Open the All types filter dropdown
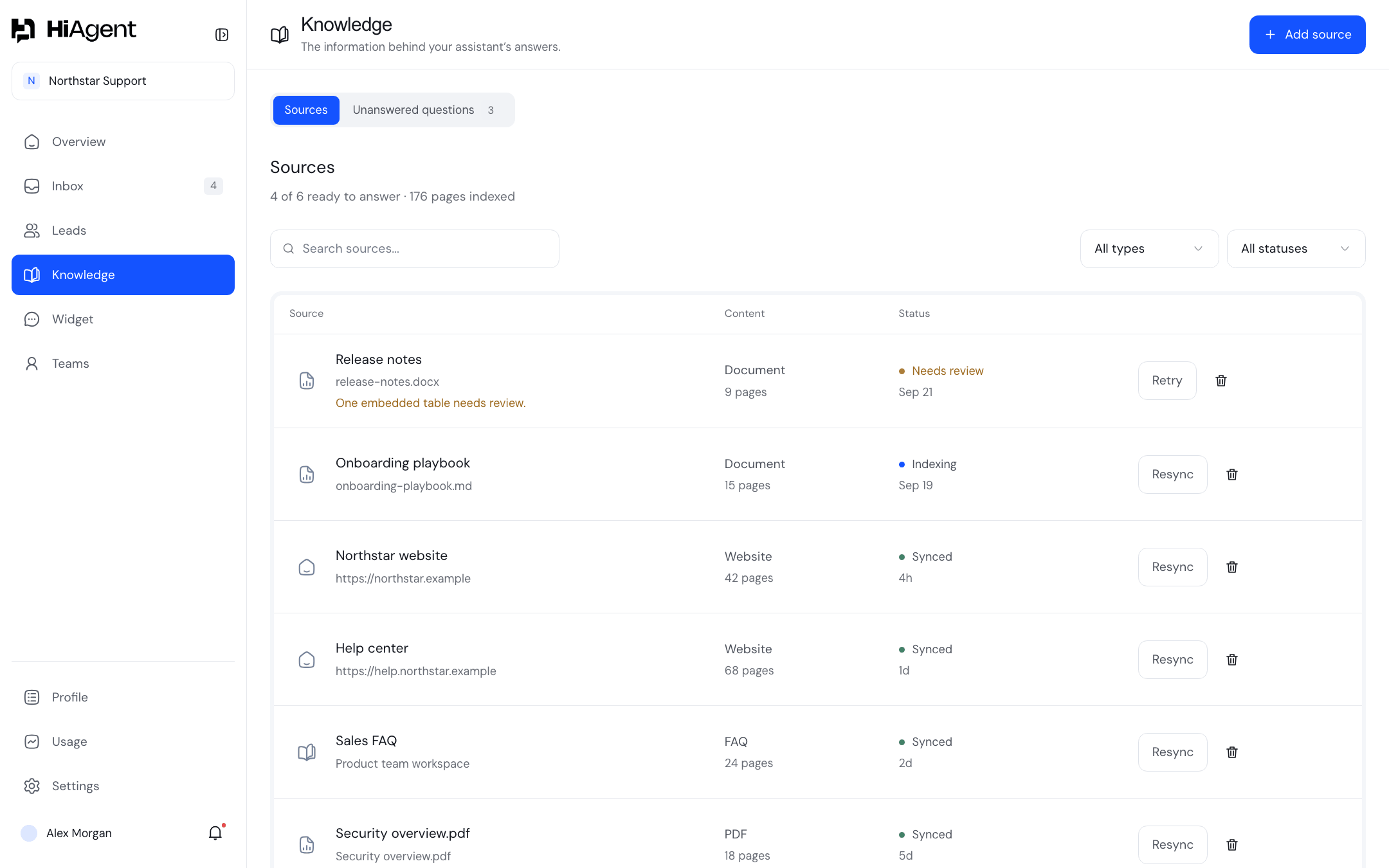 [1149, 249]
